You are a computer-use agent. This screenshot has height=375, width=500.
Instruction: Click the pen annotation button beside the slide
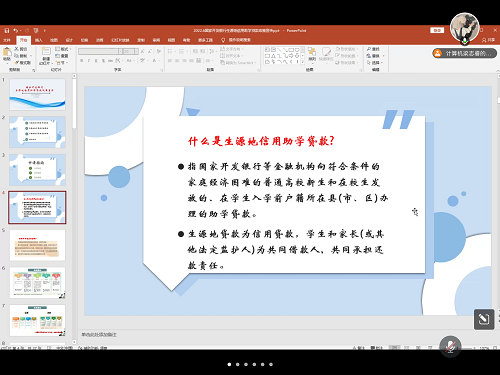[x=484, y=319]
